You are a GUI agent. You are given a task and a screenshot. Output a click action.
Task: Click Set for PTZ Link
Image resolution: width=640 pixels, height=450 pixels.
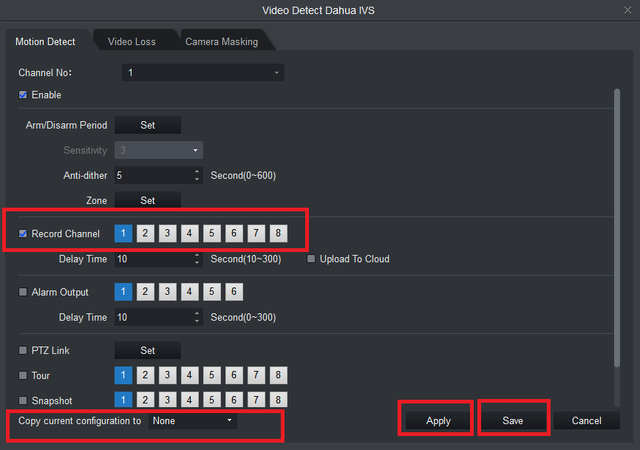point(148,350)
